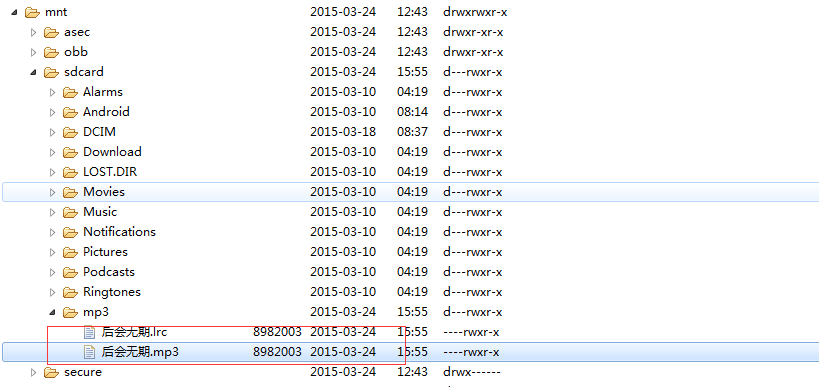Click the drwxrwxr-x permissions of mnt
819x387 pixels.
(475, 12)
